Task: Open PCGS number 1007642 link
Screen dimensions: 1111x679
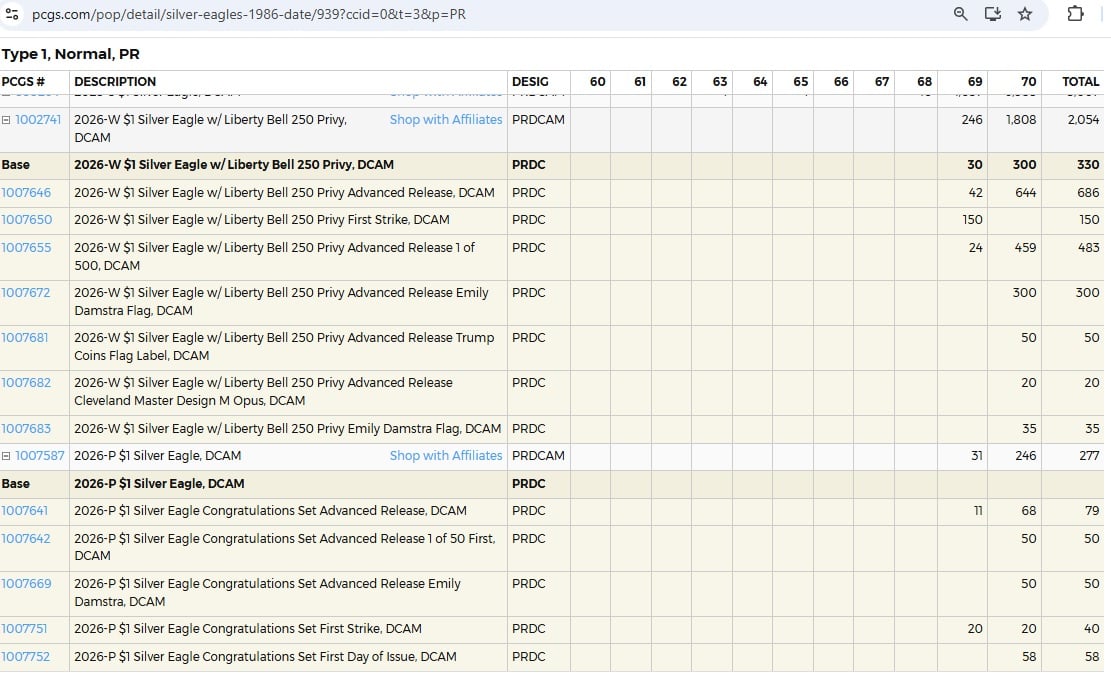Action: [x=26, y=539]
